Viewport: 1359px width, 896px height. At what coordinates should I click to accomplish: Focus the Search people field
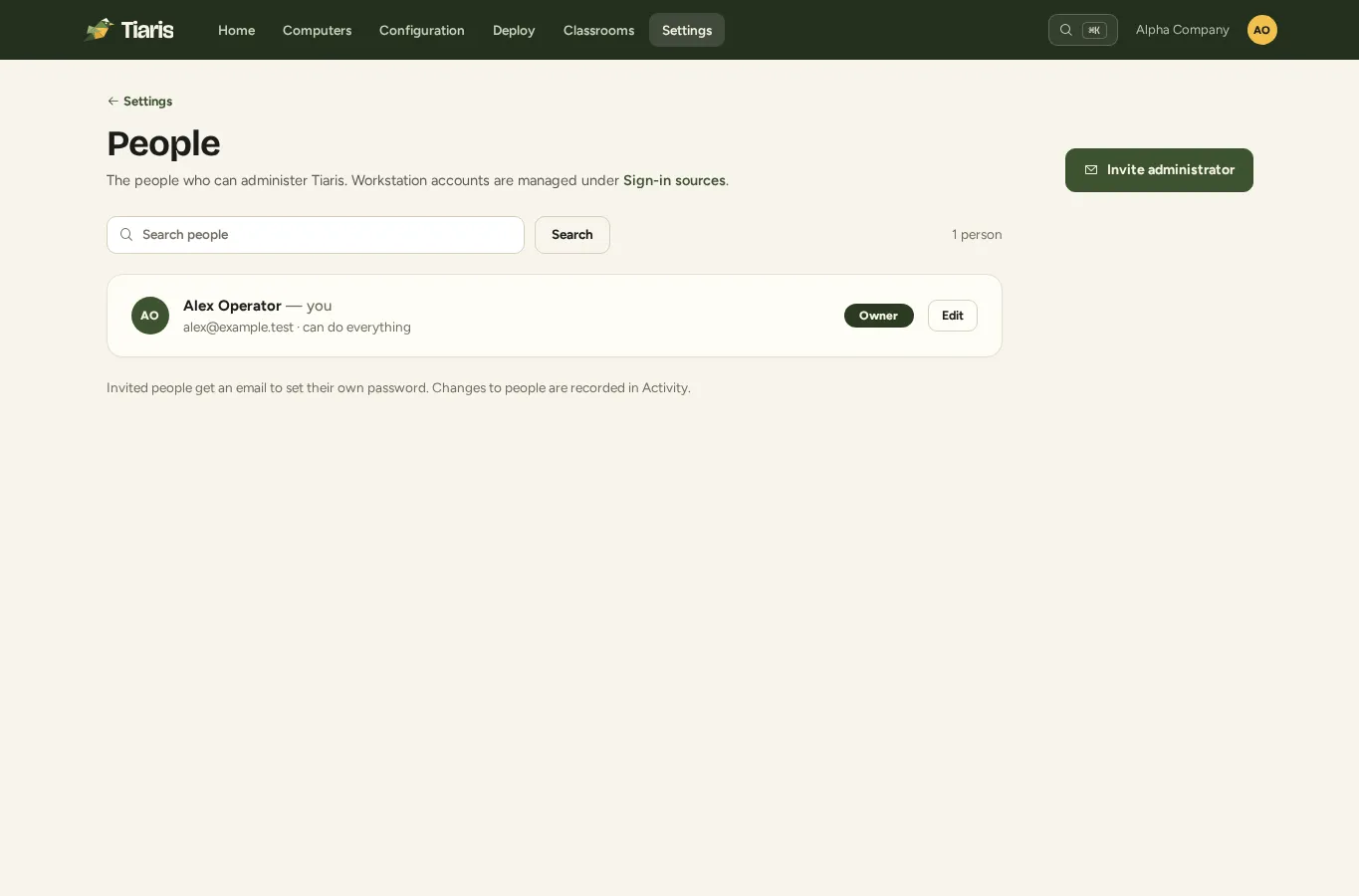click(x=316, y=235)
